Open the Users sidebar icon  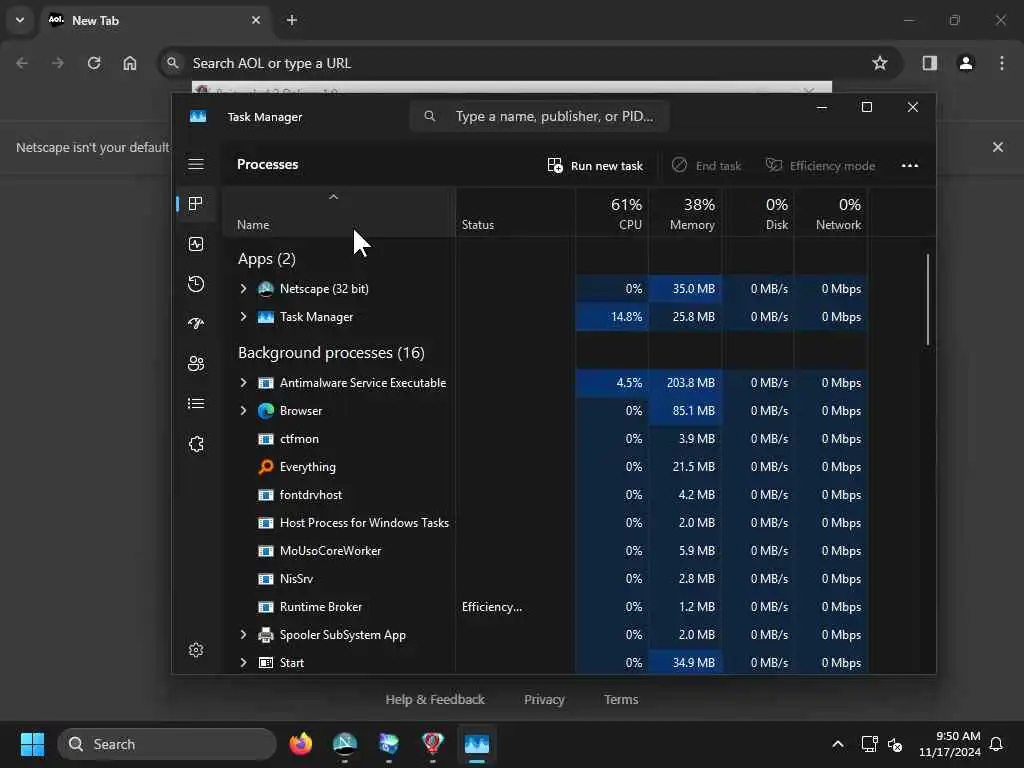[x=196, y=364]
